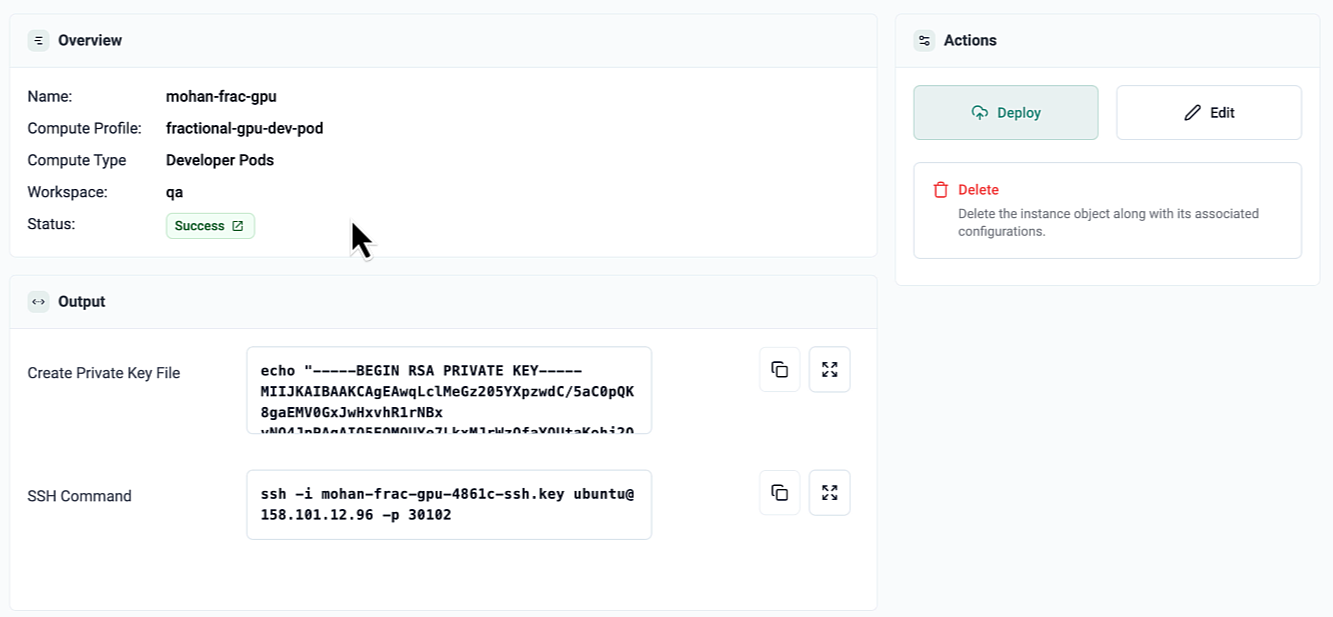Select the SSH Command text field
The height and width of the screenshot is (617, 1333).
(448, 504)
